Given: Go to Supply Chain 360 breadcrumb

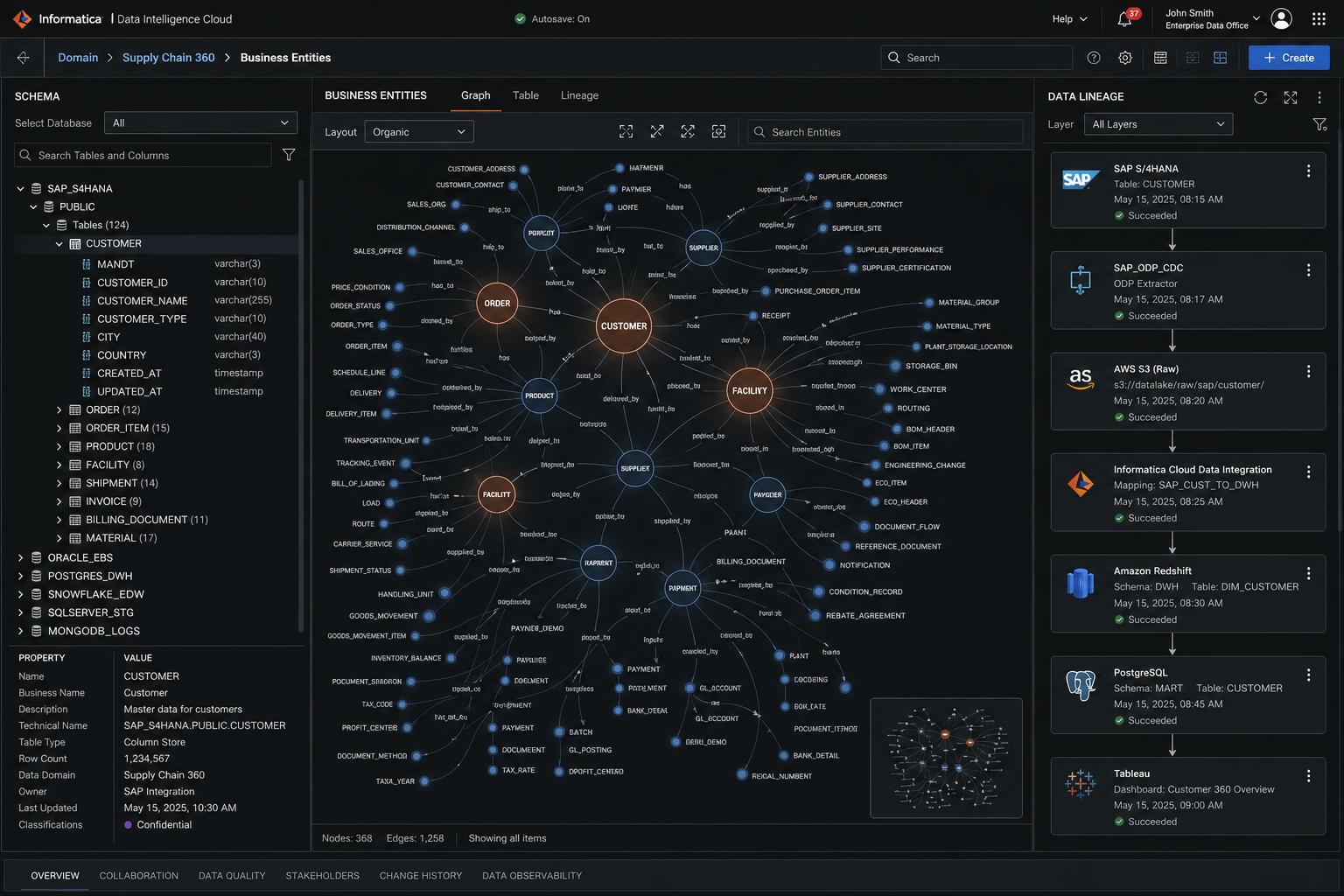Looking at the screenshot, I should pos(168,58).
